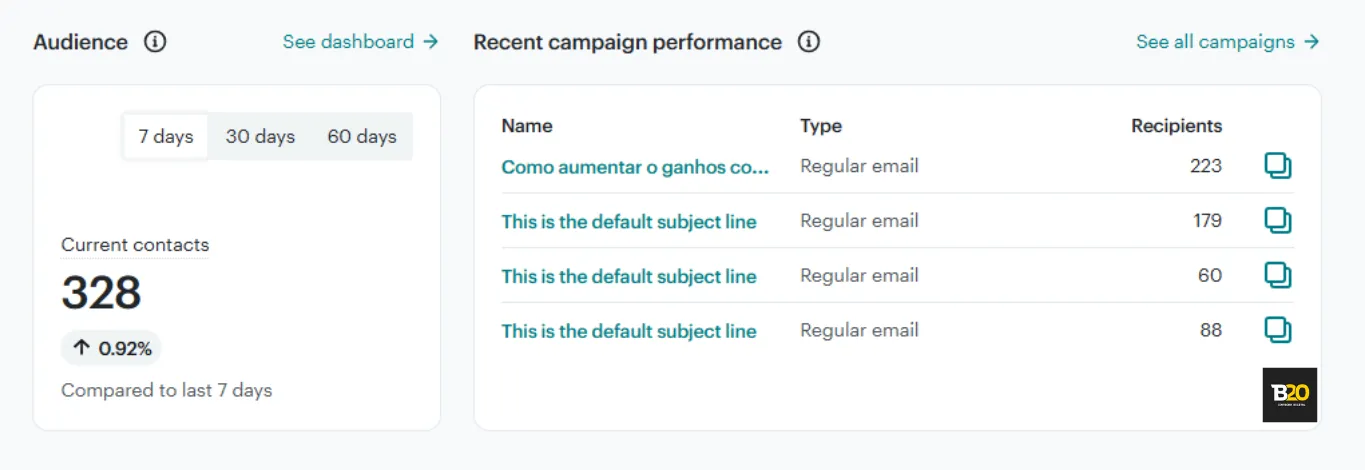Open default subject line campaign with 60 recipients
This screenshot has height=470, width=1365.
click(x=629, y=277)
